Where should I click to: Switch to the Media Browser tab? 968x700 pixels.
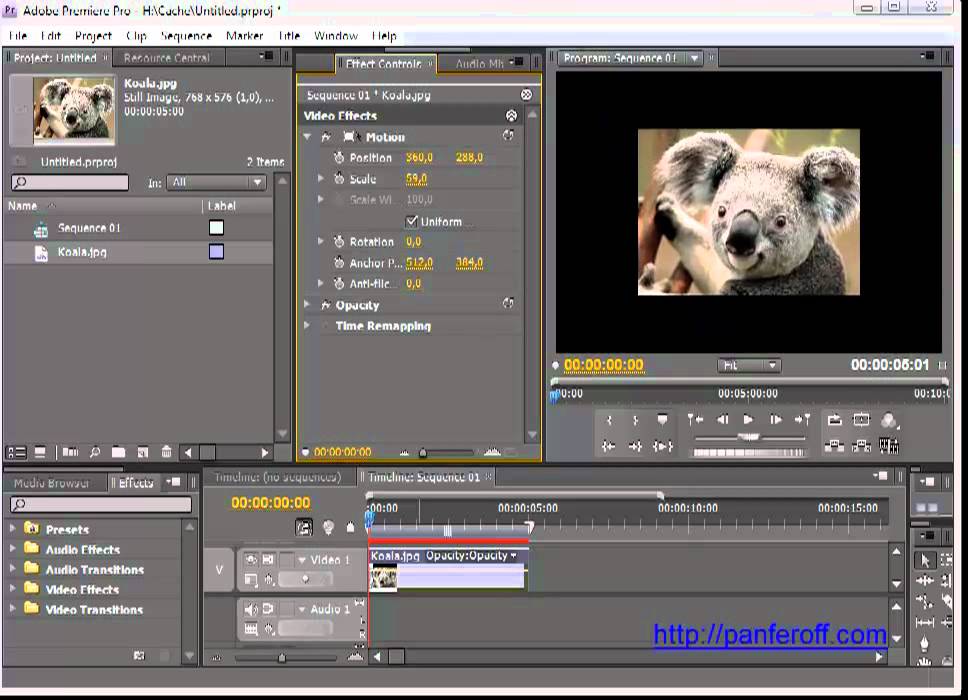(52, 483)
